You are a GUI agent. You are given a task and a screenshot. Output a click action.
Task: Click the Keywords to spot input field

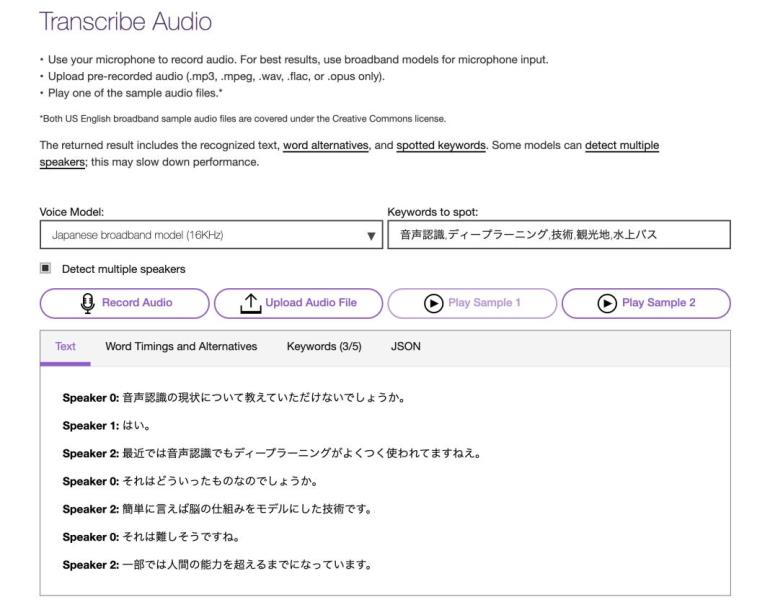pos(558,235)
